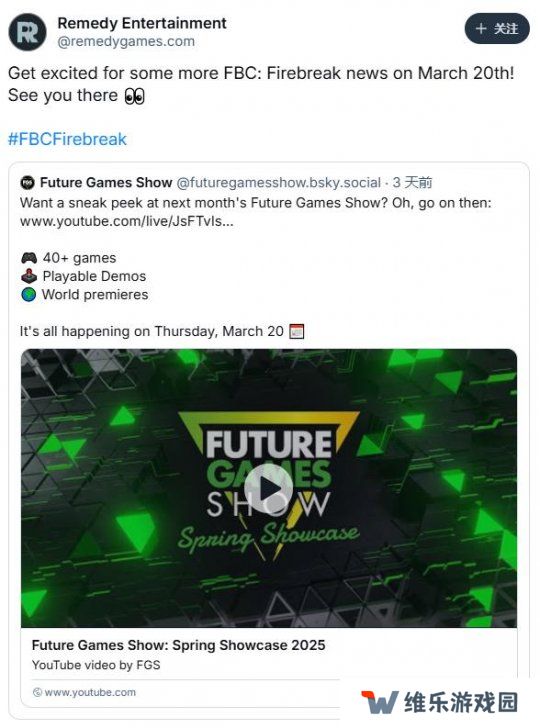Click the eyes emoji in the post
Image resolution: width=540 pixels, height=728 pixels.
pyautogui.click(x=135, y=96)
